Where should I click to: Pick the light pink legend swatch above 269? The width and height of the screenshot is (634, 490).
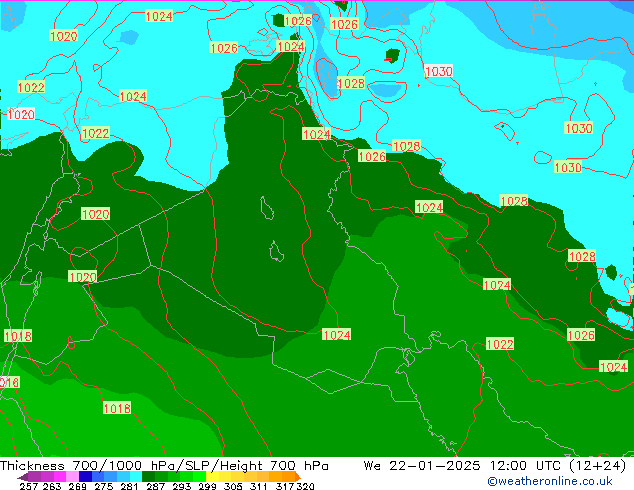pos(72,477)
